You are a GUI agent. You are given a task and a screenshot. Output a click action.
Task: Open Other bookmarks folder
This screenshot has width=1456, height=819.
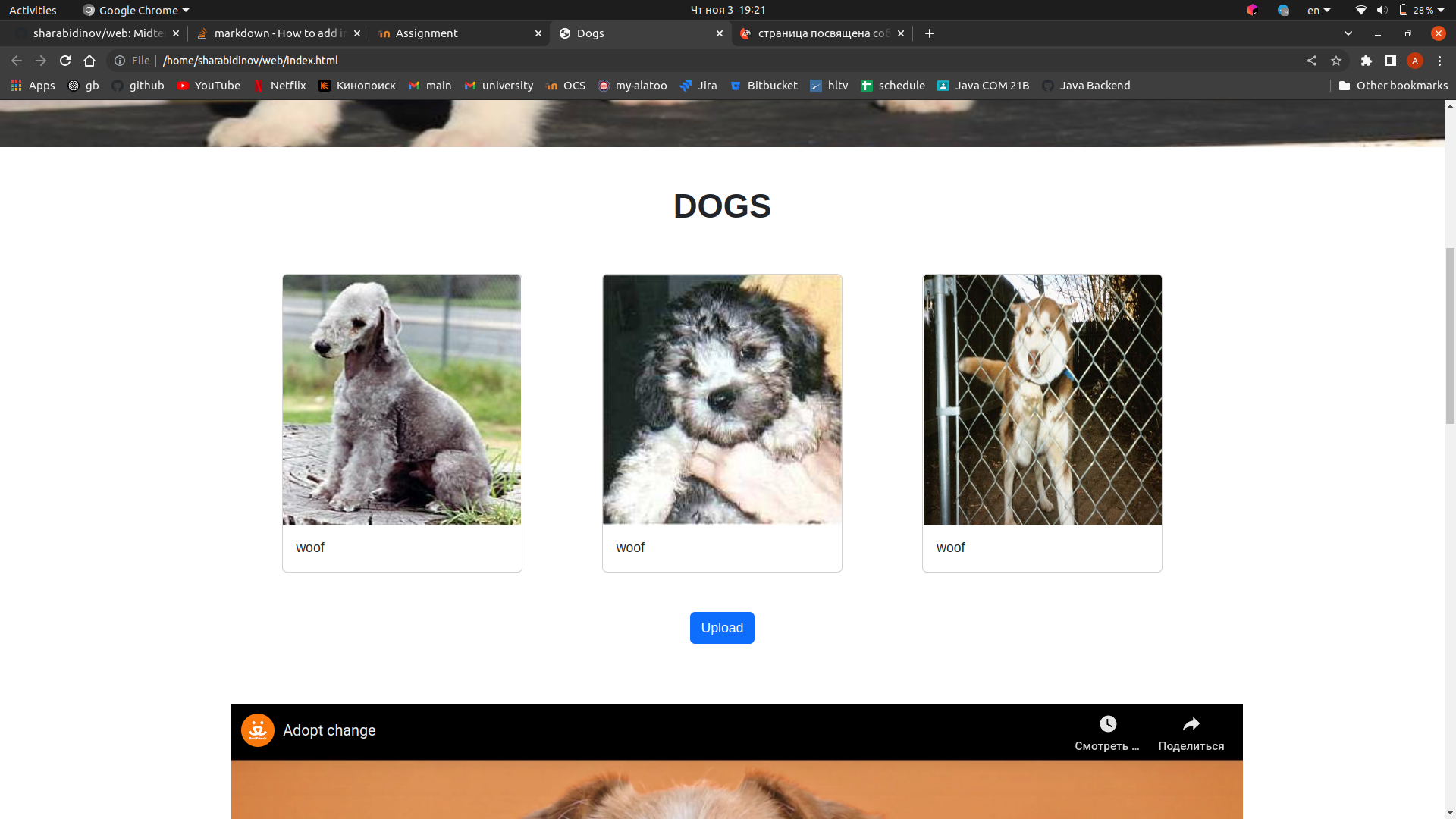pyautogui.click(x=1394, y=86)
